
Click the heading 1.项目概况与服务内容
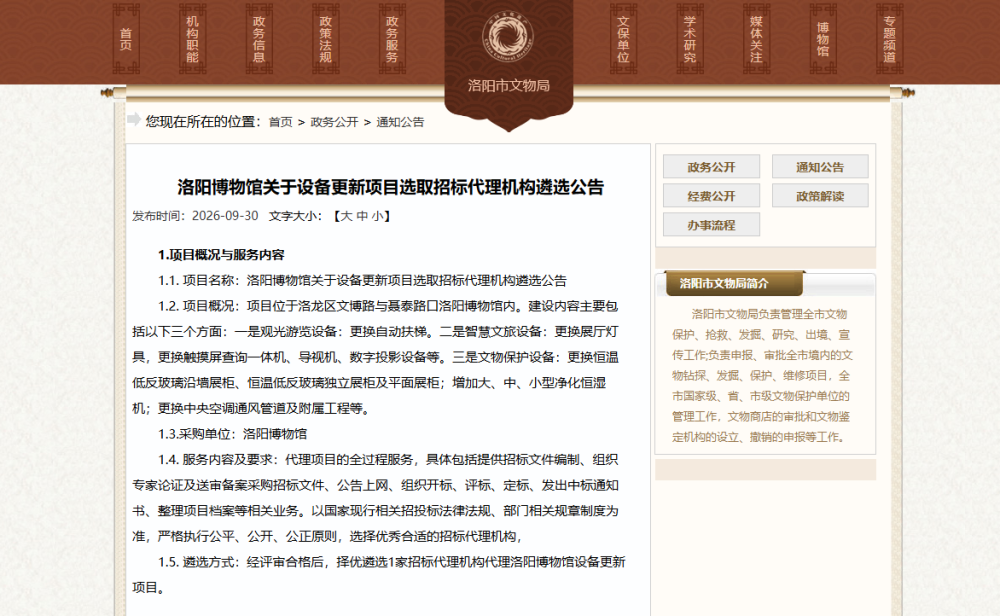point(221,255)
